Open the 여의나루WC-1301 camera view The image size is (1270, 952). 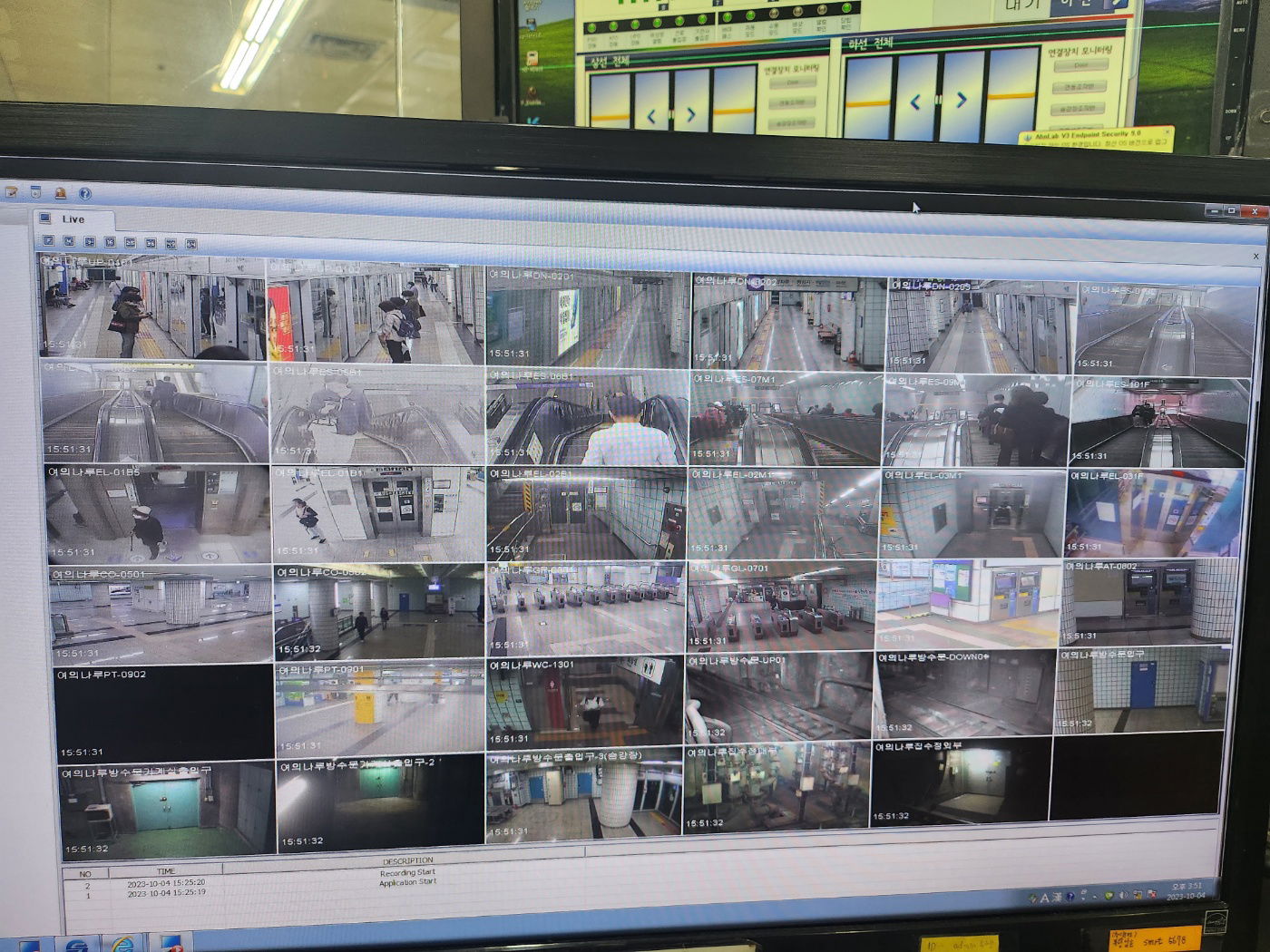(585, 702)
